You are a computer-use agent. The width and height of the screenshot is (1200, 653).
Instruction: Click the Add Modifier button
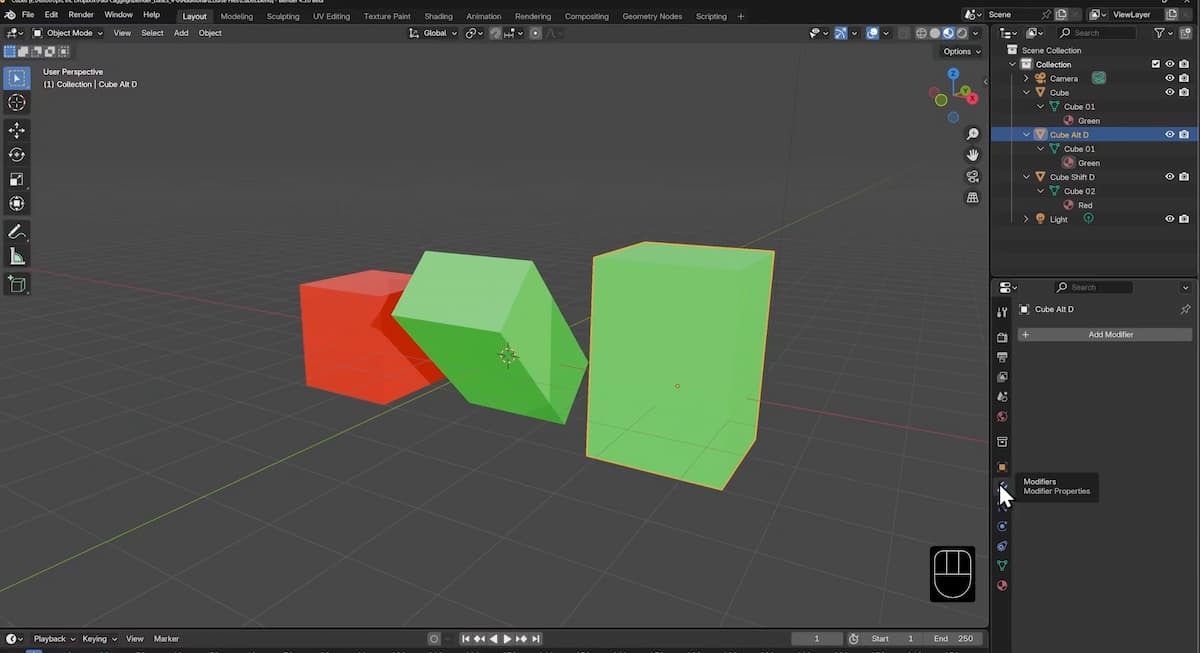(1105, 335)
